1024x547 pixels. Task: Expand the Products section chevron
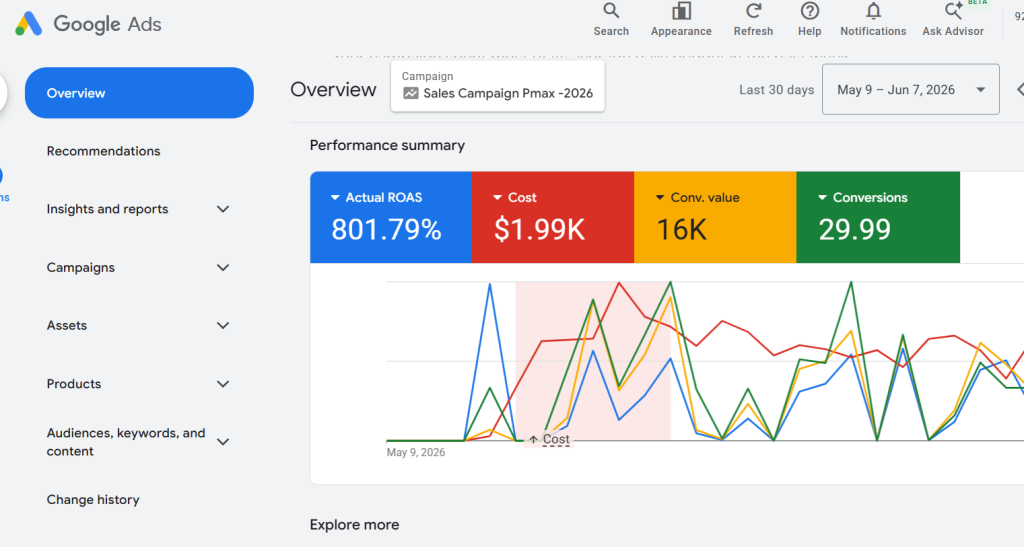223,384
